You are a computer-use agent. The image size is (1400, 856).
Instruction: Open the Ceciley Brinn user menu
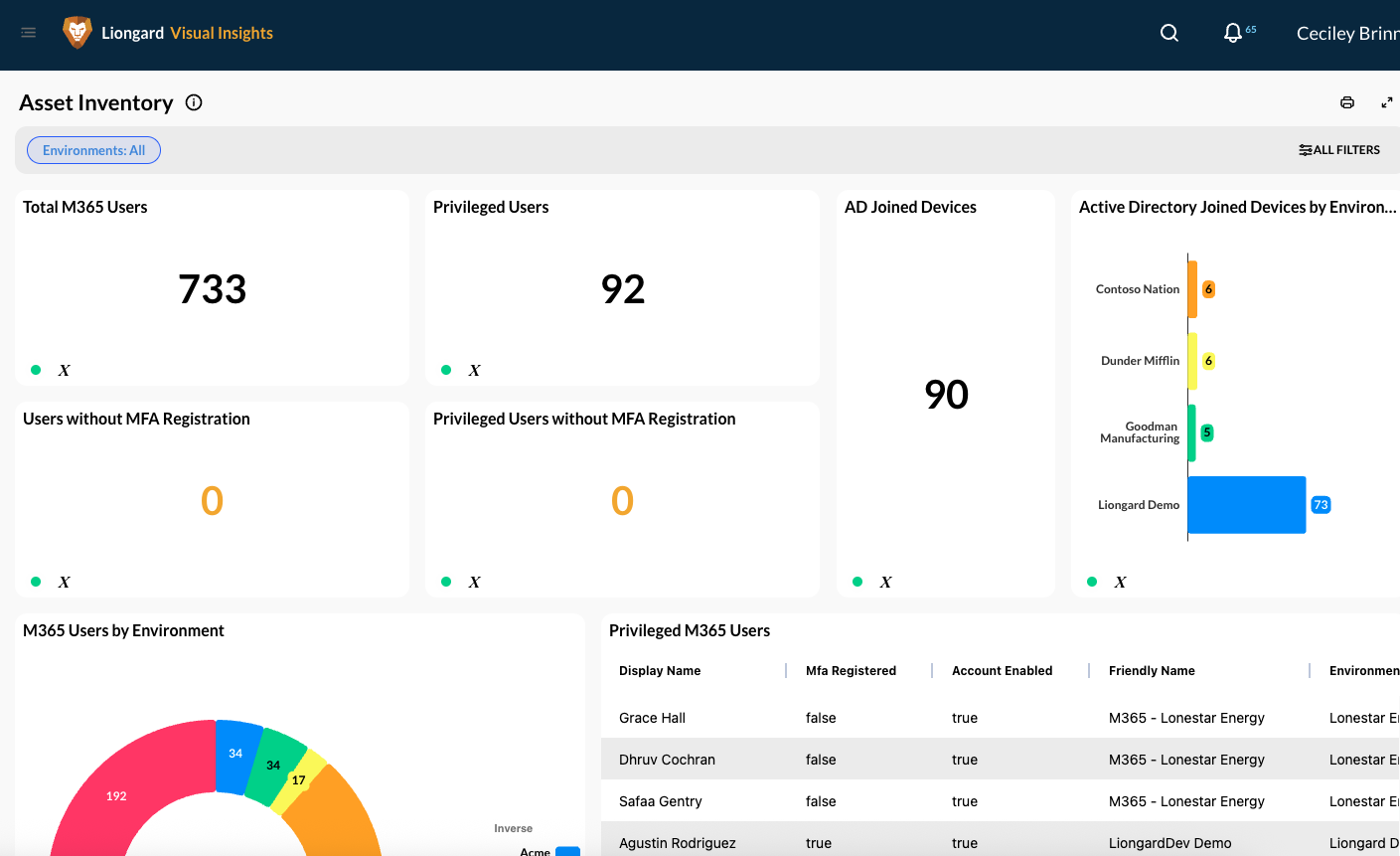1347,33
